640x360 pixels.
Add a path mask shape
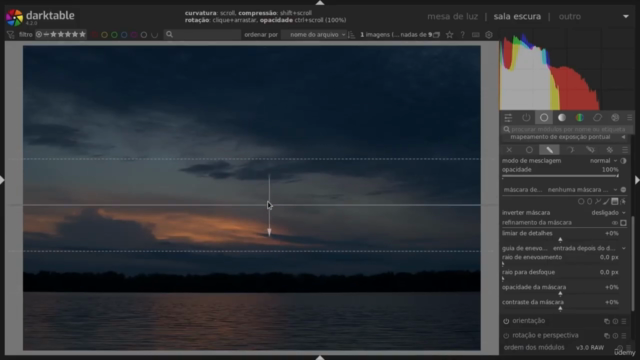click(x=598, y=201)
